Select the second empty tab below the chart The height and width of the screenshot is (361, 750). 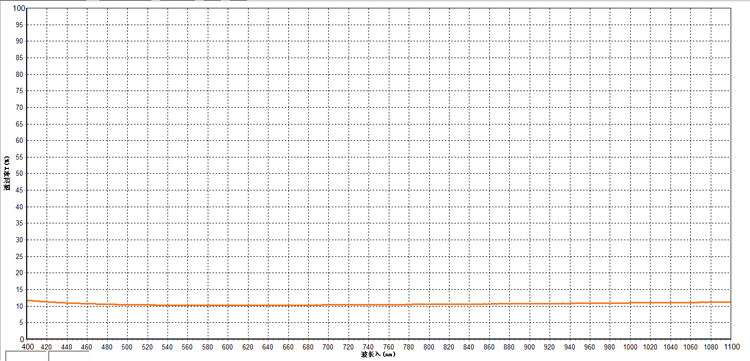69,356
